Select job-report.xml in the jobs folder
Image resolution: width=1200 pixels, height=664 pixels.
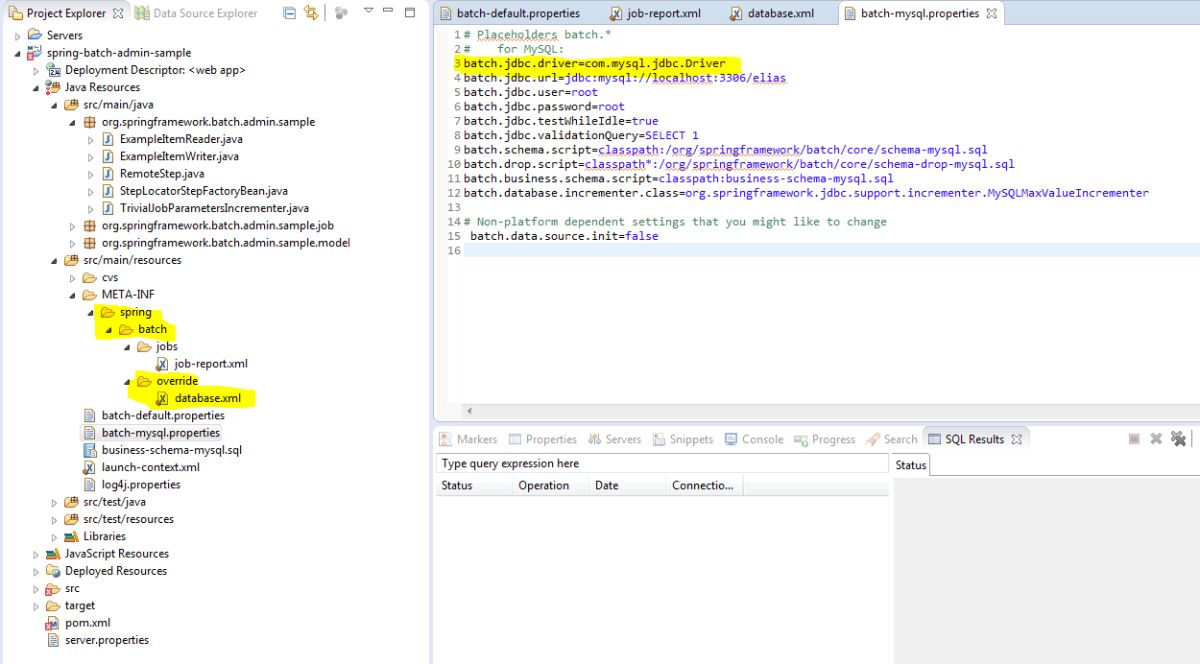click(x=211, y=364)
